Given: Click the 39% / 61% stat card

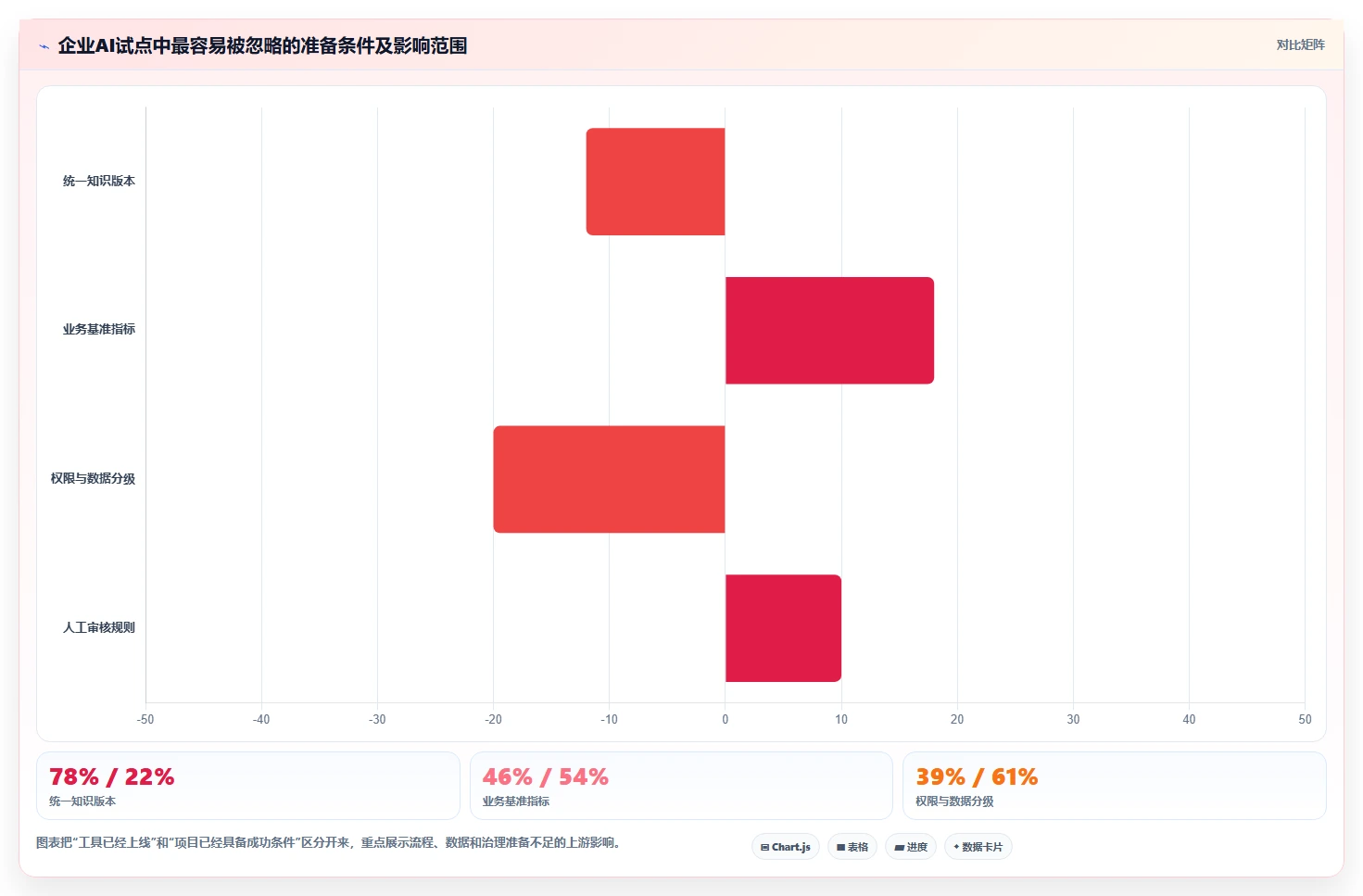Looking at the screenshot, I should tap(1115, 786).
